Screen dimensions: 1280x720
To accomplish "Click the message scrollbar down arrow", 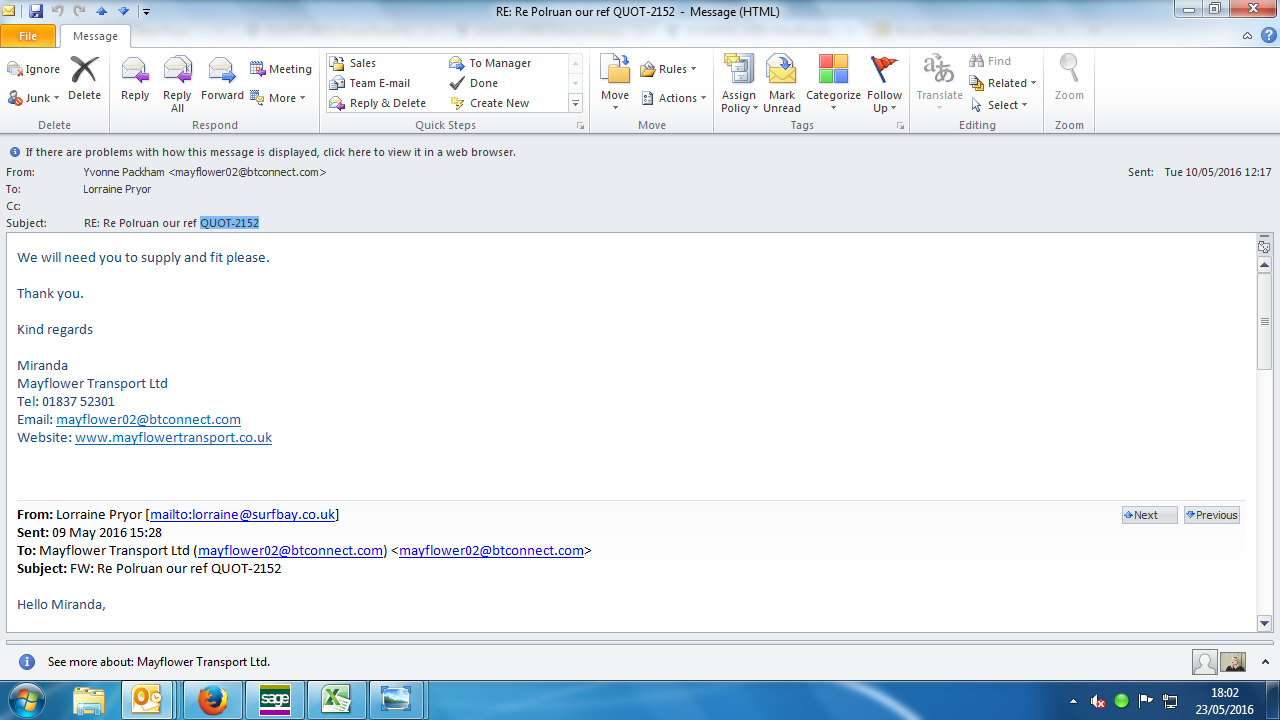I will (x=1264, y=623).
